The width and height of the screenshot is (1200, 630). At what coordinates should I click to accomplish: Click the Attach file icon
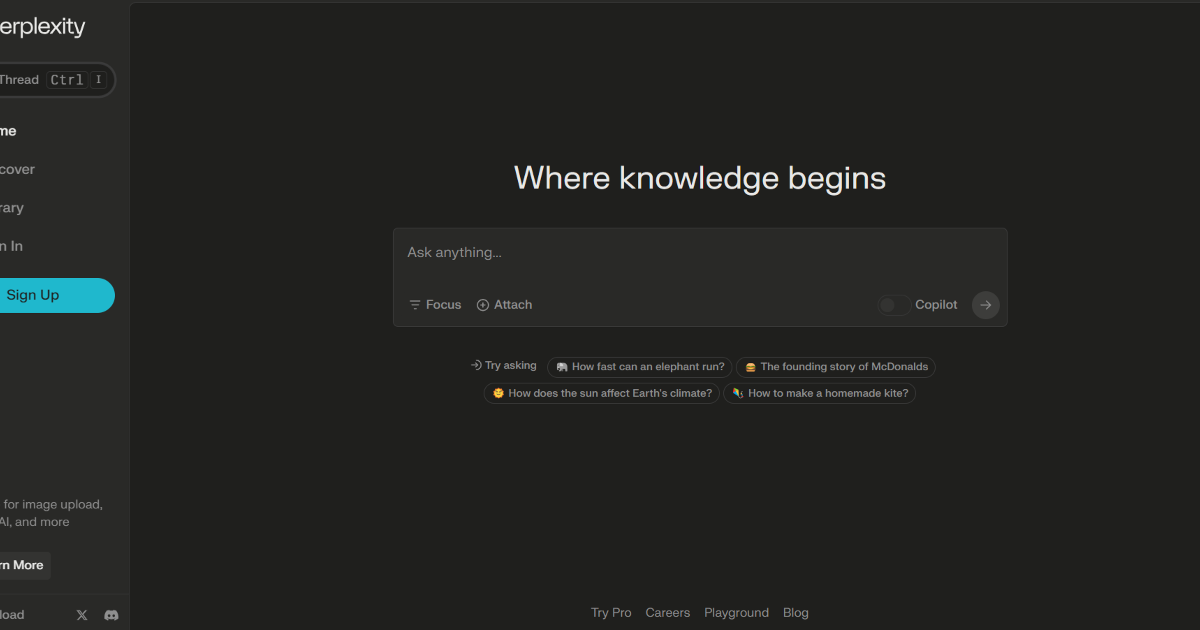[481, 304]
